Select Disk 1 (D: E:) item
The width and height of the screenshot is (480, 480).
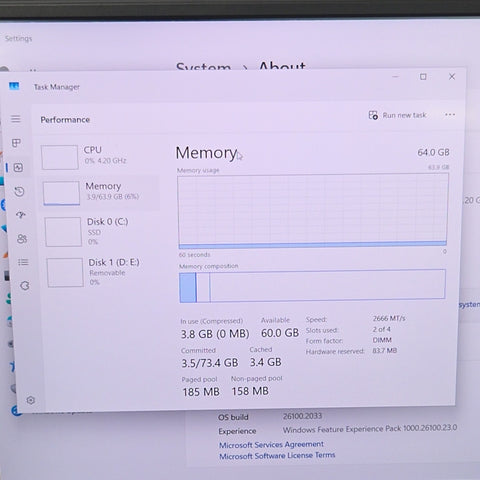(x=103, y=272)
